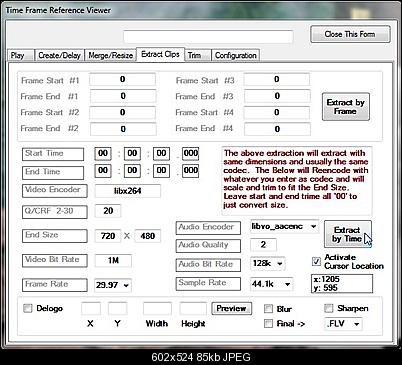Click the Start Time hours field

tap(103, 153)
